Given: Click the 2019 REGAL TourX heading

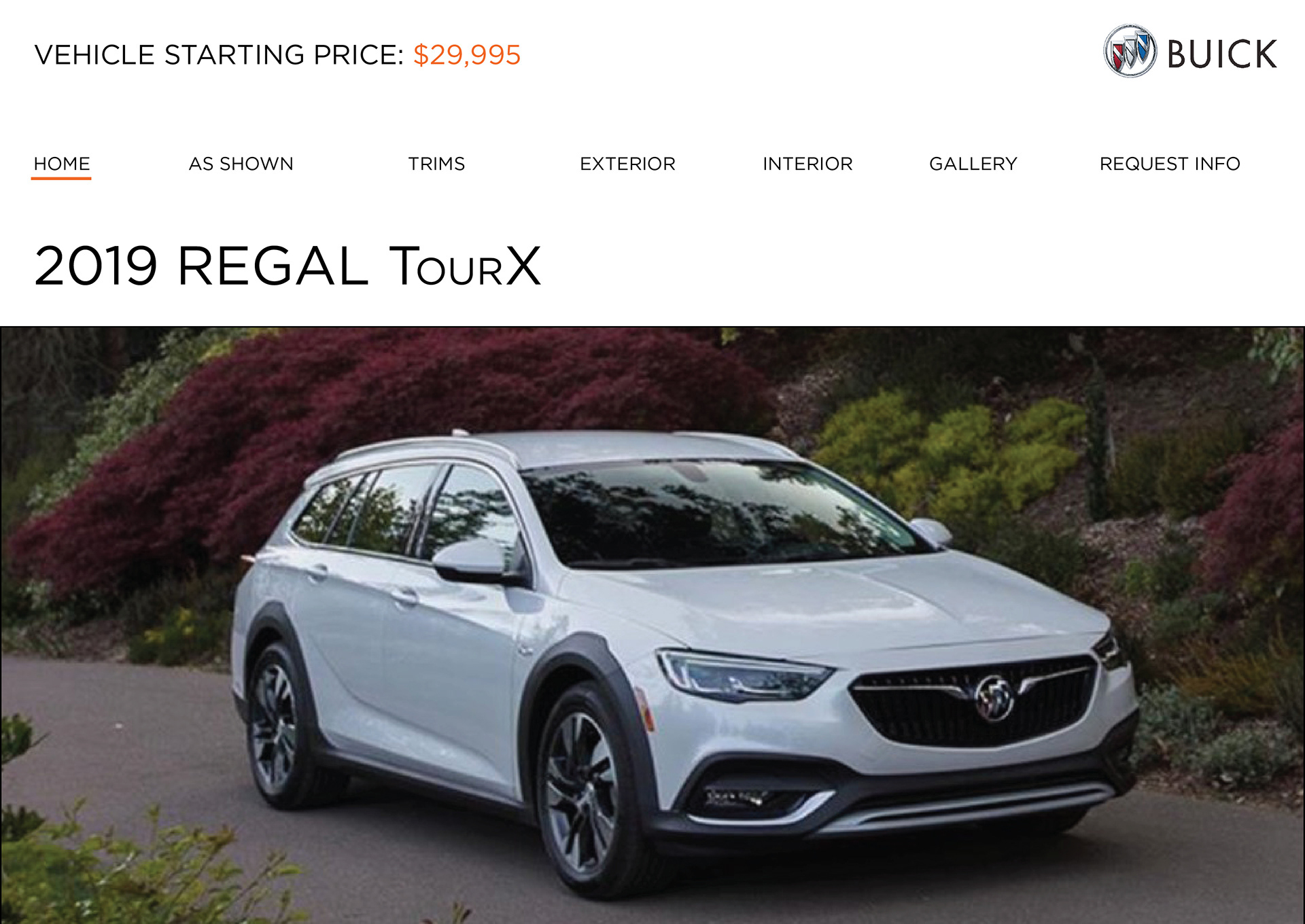Looking at the screenshot, I should 288,266.
